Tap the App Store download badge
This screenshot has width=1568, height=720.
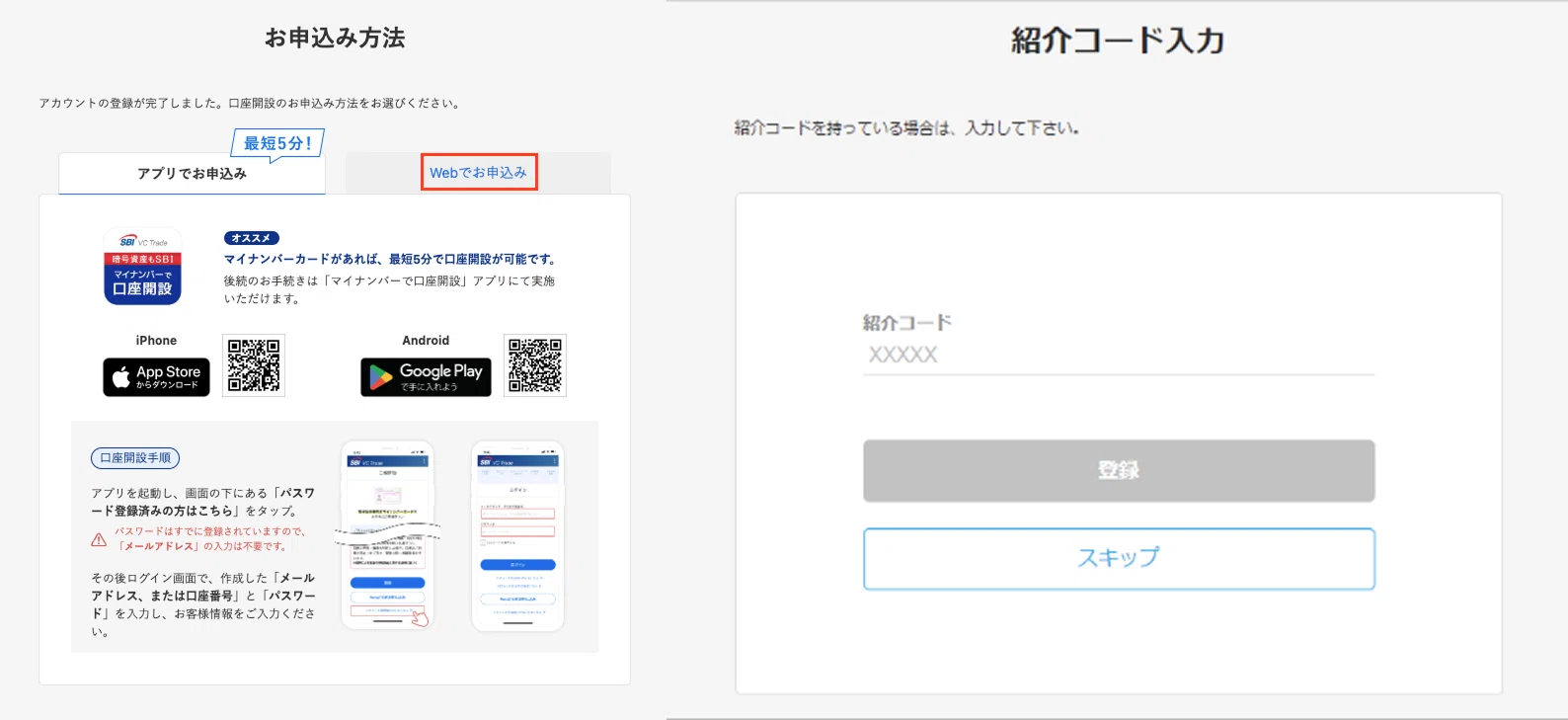click(x=156, y=377)
